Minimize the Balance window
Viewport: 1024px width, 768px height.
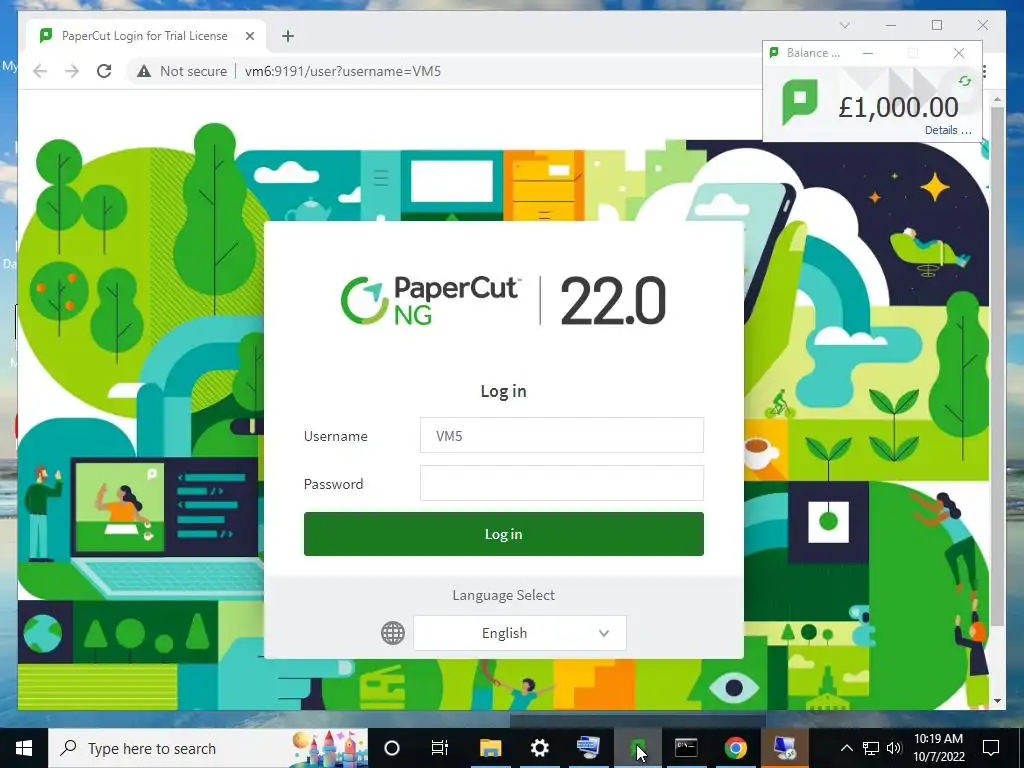[868, 53]
